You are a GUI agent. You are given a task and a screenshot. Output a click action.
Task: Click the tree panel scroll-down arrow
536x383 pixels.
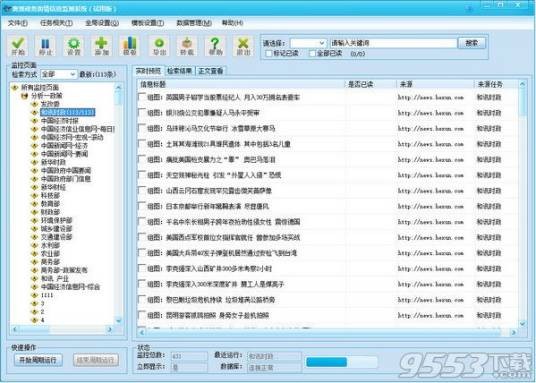point(118,320)
